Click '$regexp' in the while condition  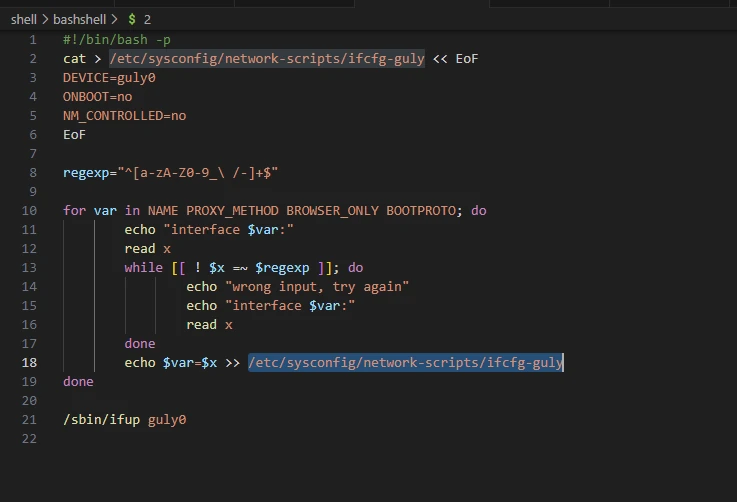tap(282, 267)
